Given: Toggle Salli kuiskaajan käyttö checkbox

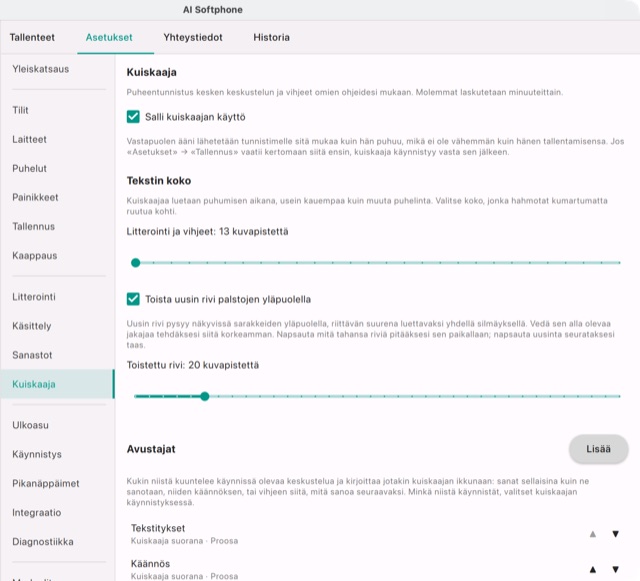Looking at the screenshot, I should click(x=133, y=117).
